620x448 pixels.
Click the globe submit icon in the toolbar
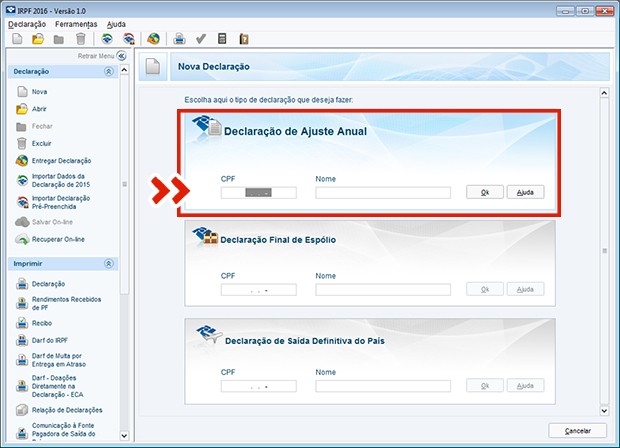153,39
